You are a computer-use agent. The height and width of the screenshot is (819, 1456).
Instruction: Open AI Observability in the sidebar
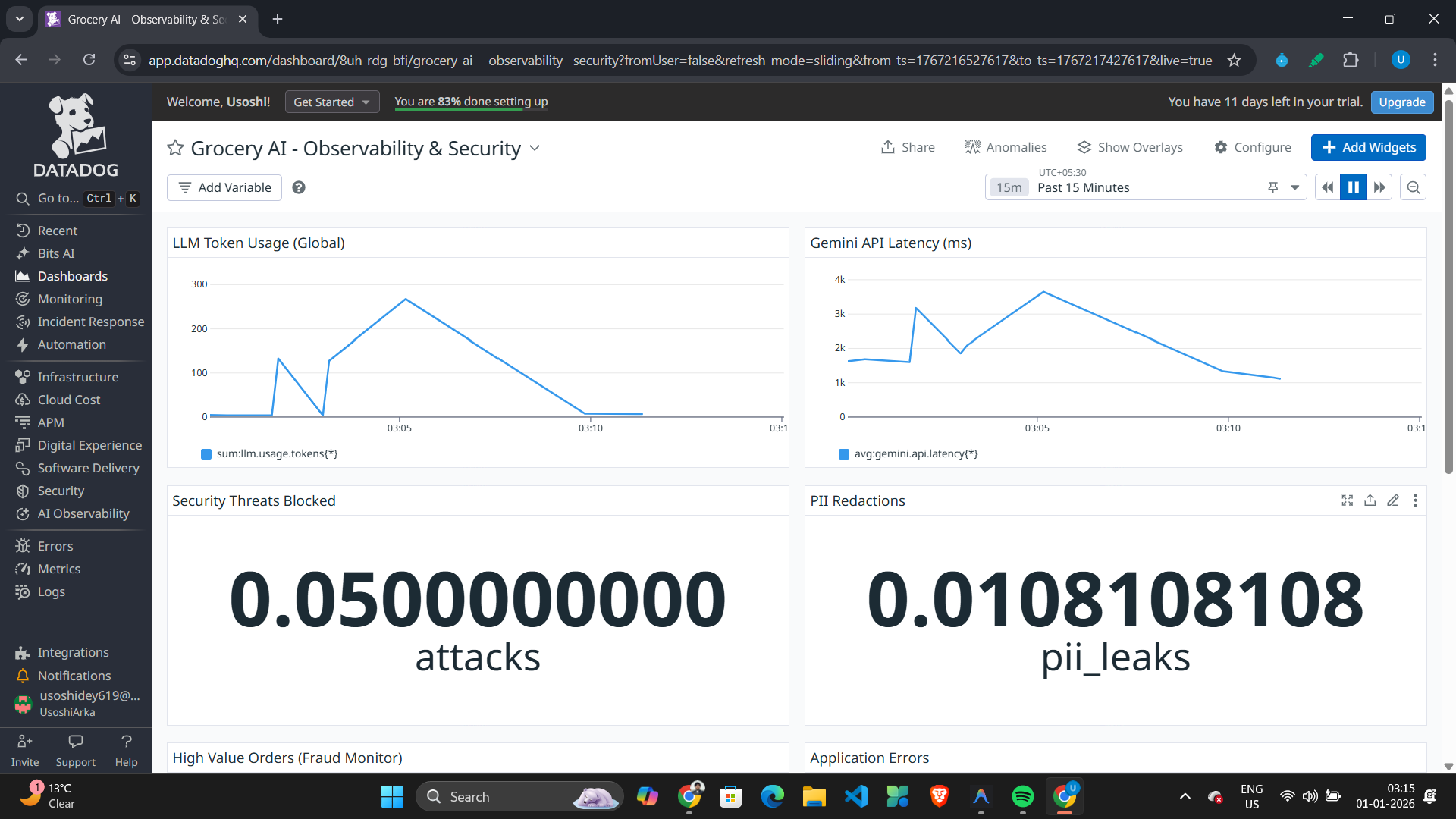[x=83, y=513]
